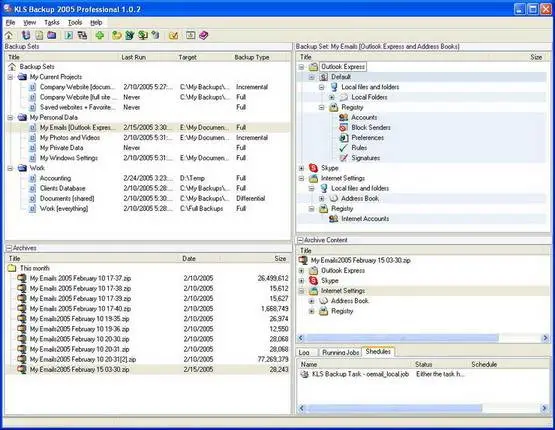The width and height of the screenshot is (555, 430).
Task: Click the yellow folder toolbar icon
Action: [x=116, y=35]
